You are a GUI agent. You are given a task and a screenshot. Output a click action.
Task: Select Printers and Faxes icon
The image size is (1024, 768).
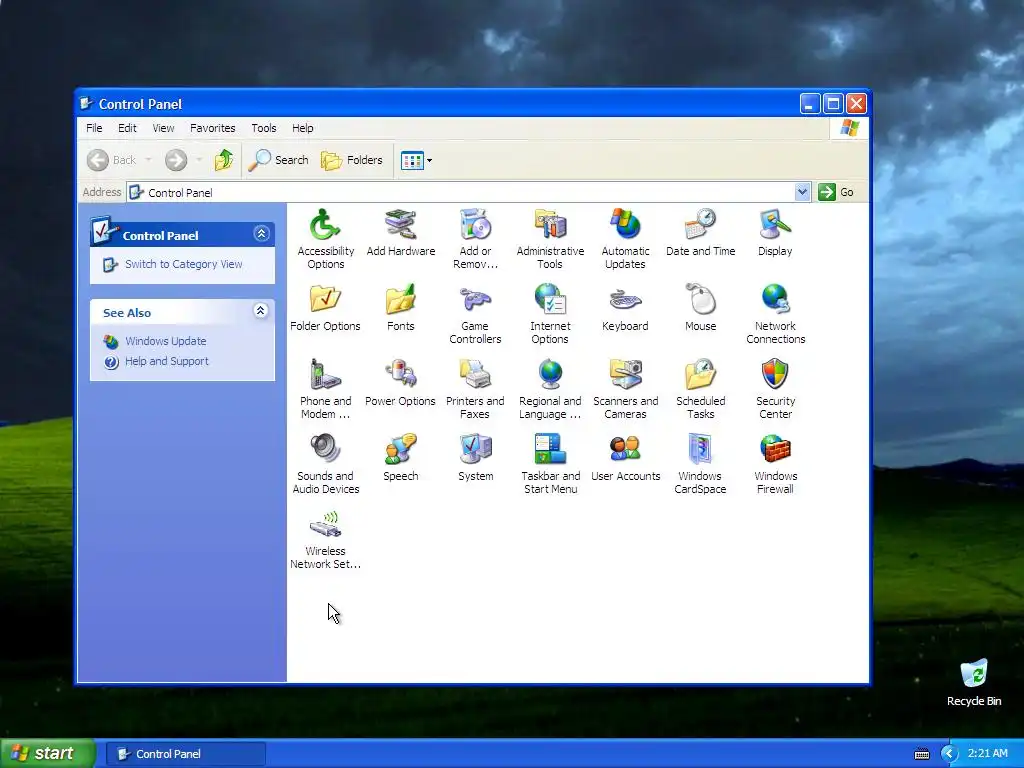[475, 389]
